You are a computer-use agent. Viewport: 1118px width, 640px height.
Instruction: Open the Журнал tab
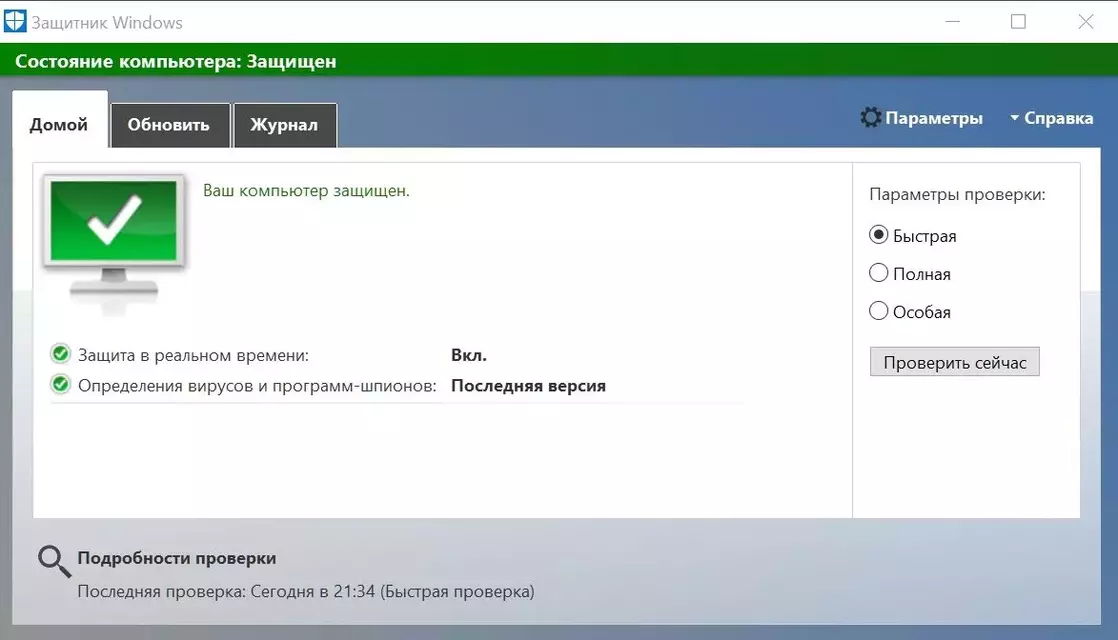[x=284, y=125]
